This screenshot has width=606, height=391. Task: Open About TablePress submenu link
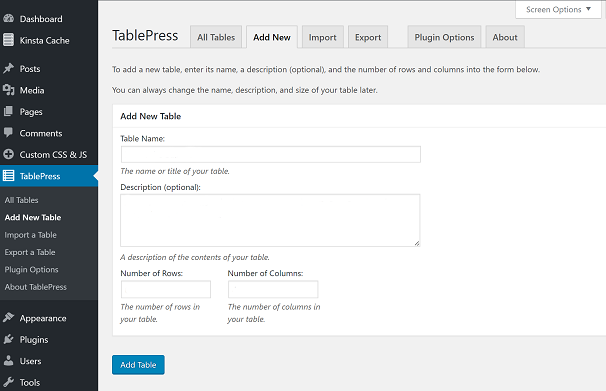(36, 287)
